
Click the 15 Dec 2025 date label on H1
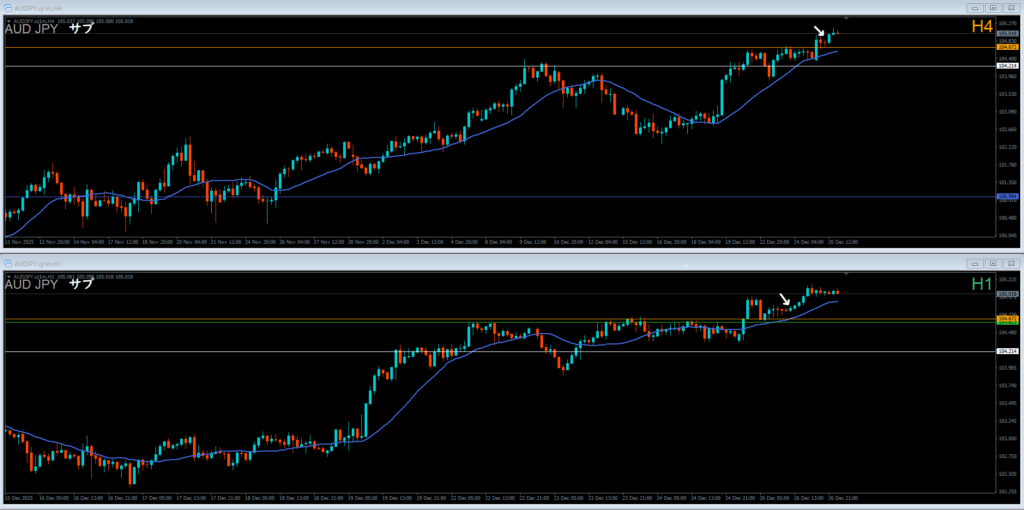[x=19, y=497]
